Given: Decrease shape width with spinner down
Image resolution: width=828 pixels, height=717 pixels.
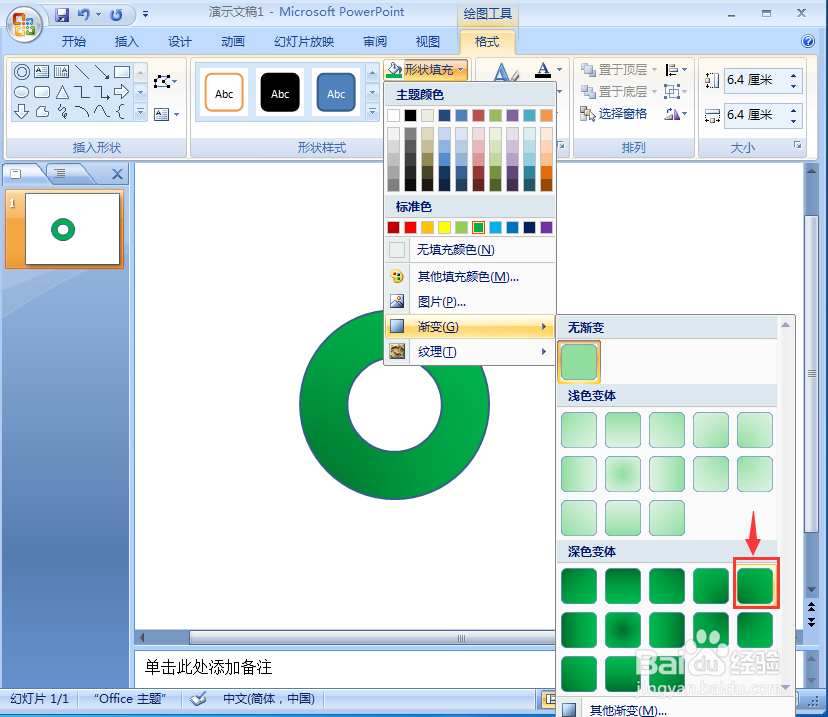Looking at the screenshot, I should (x=793, y=121).
